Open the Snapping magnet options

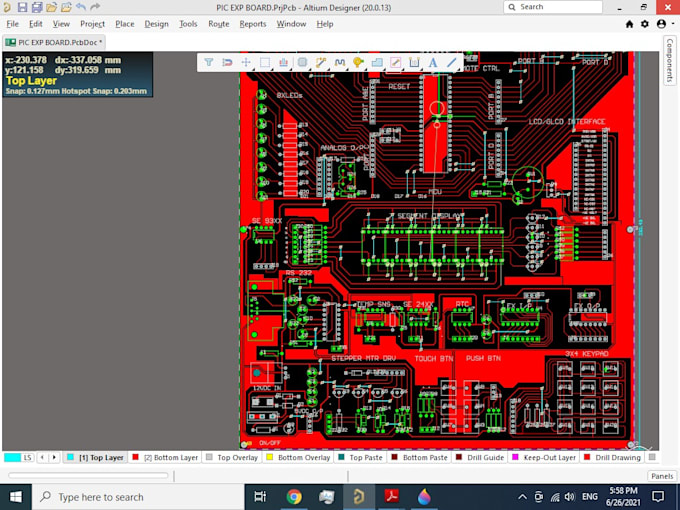(x=227, y=62)
